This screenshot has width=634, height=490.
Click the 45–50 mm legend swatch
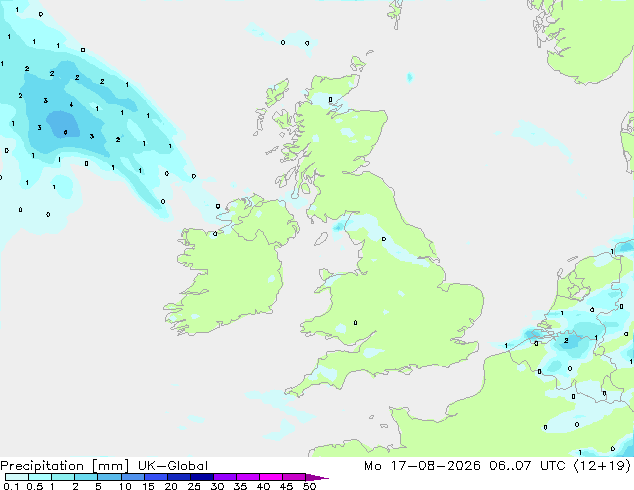[x=294, y=477]
